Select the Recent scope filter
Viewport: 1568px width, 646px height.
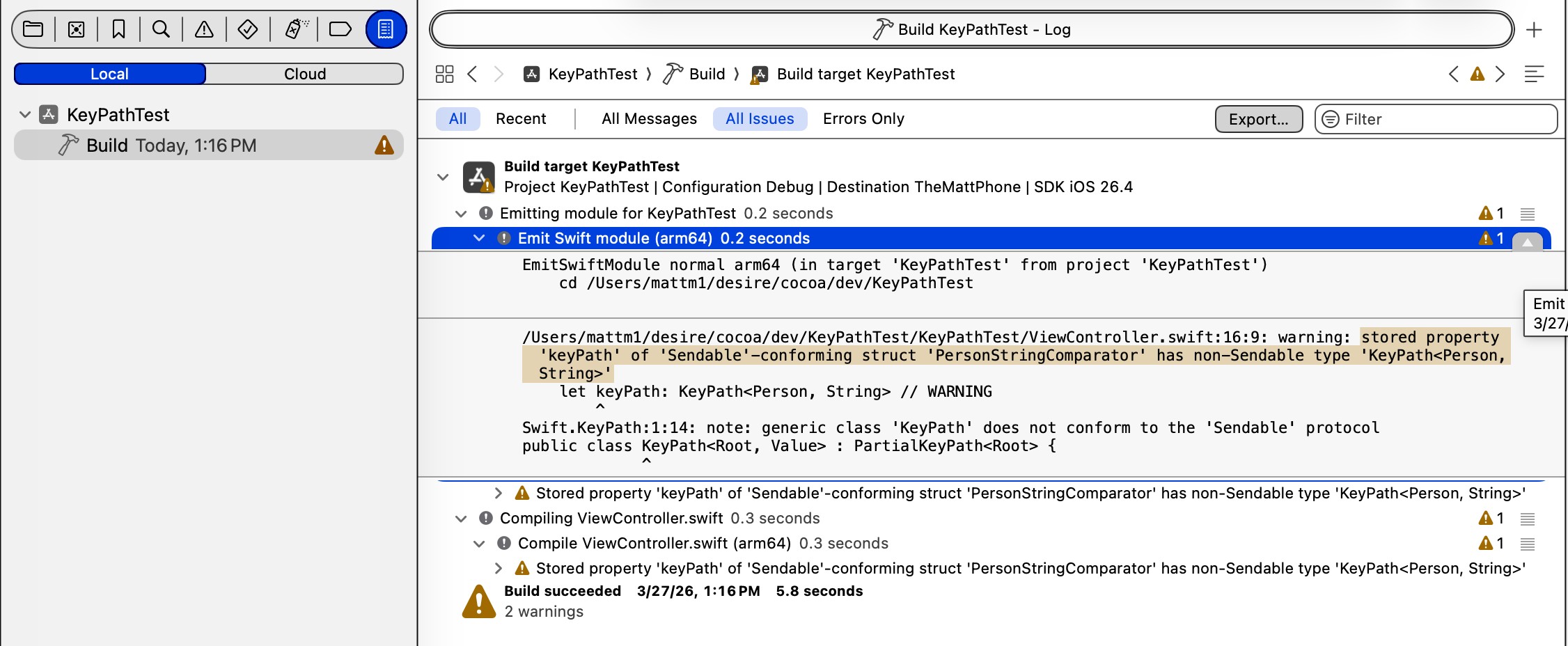coord(521,118)
